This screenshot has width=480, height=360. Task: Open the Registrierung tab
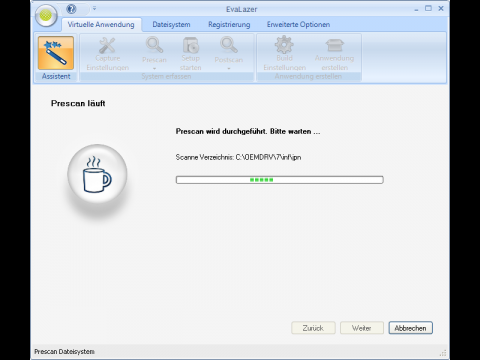pos(229,25)
